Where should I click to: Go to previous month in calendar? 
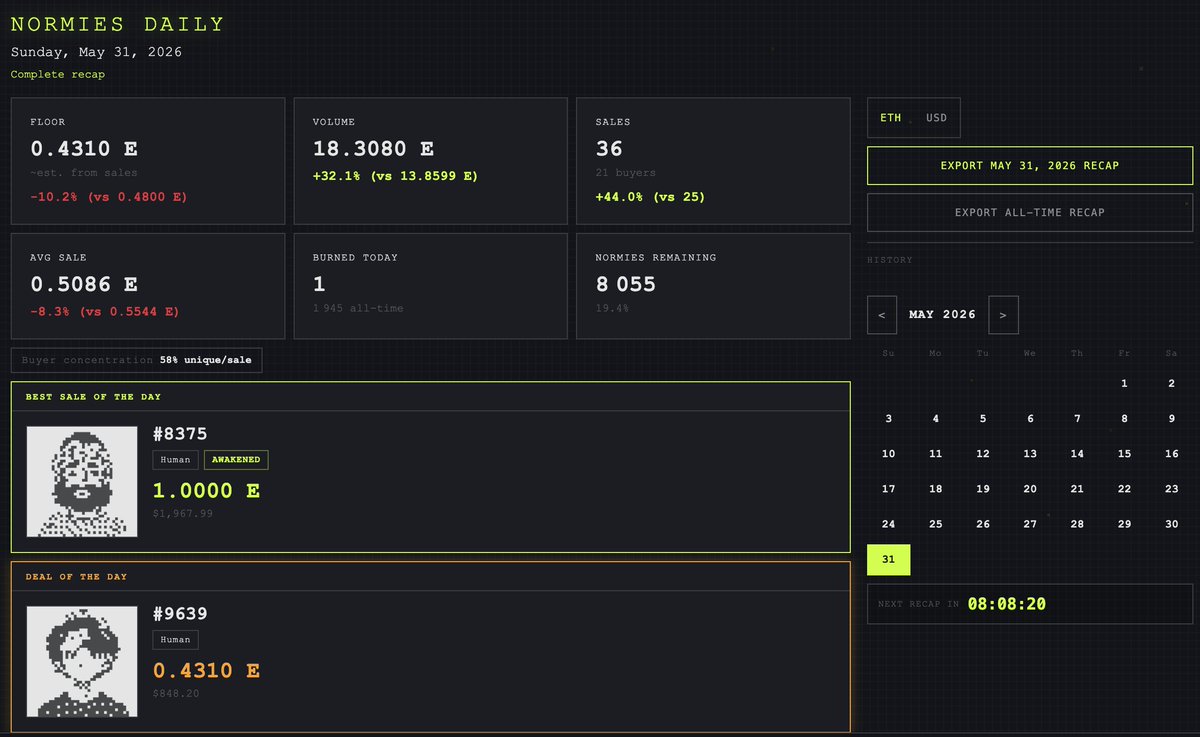tap(882, 315)
